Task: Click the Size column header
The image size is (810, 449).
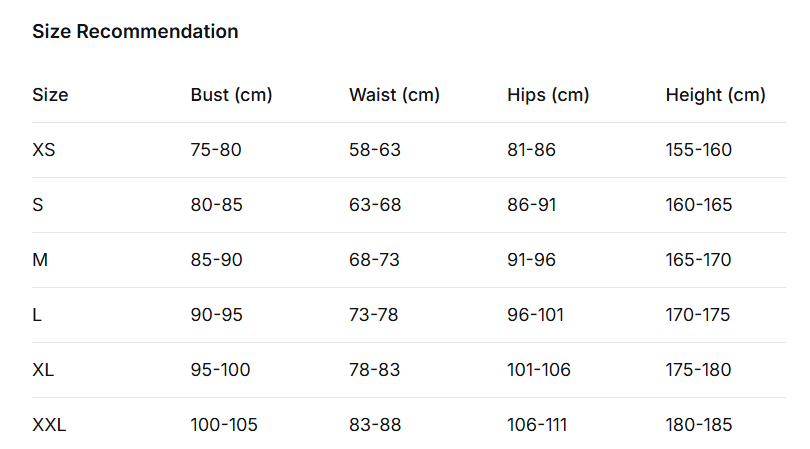Action: 50,95
